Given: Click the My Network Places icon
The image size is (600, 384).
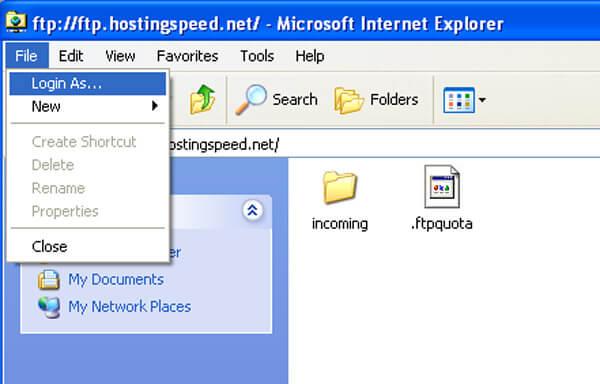Looking at the screenshot, I should 49,307.
